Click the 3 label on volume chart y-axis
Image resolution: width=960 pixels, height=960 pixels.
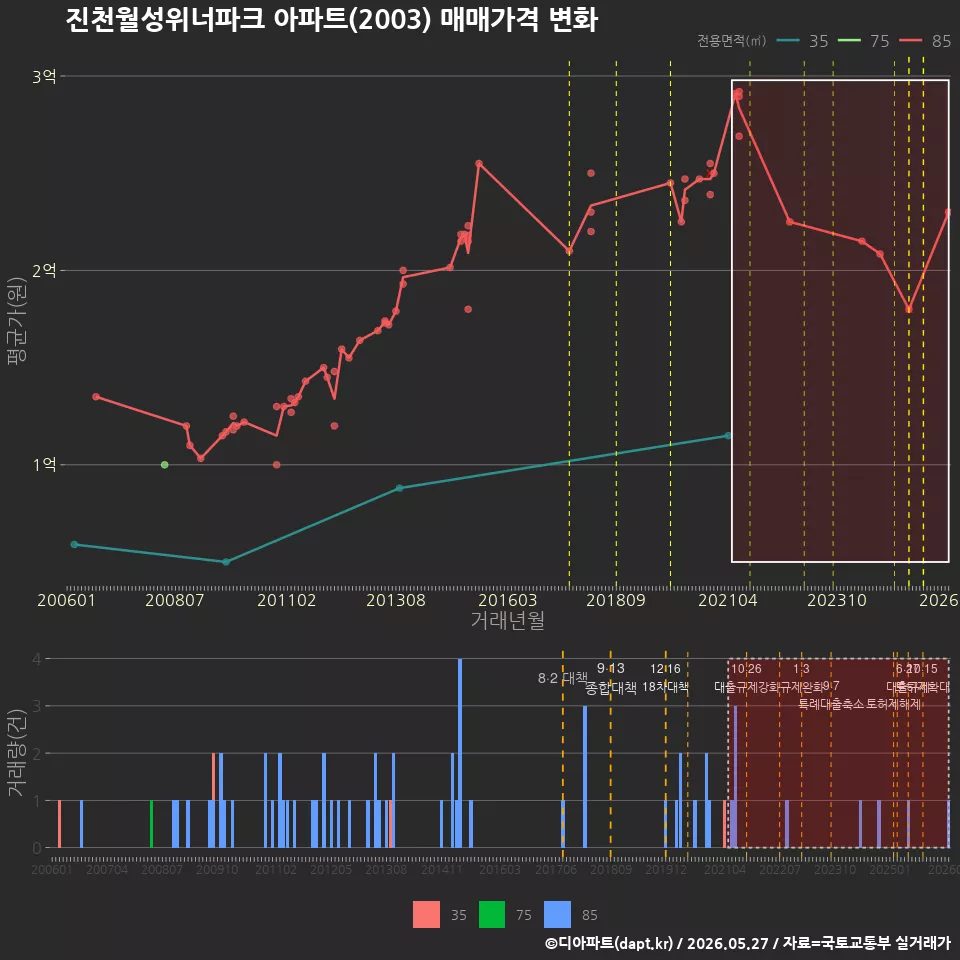click(37, 706)
